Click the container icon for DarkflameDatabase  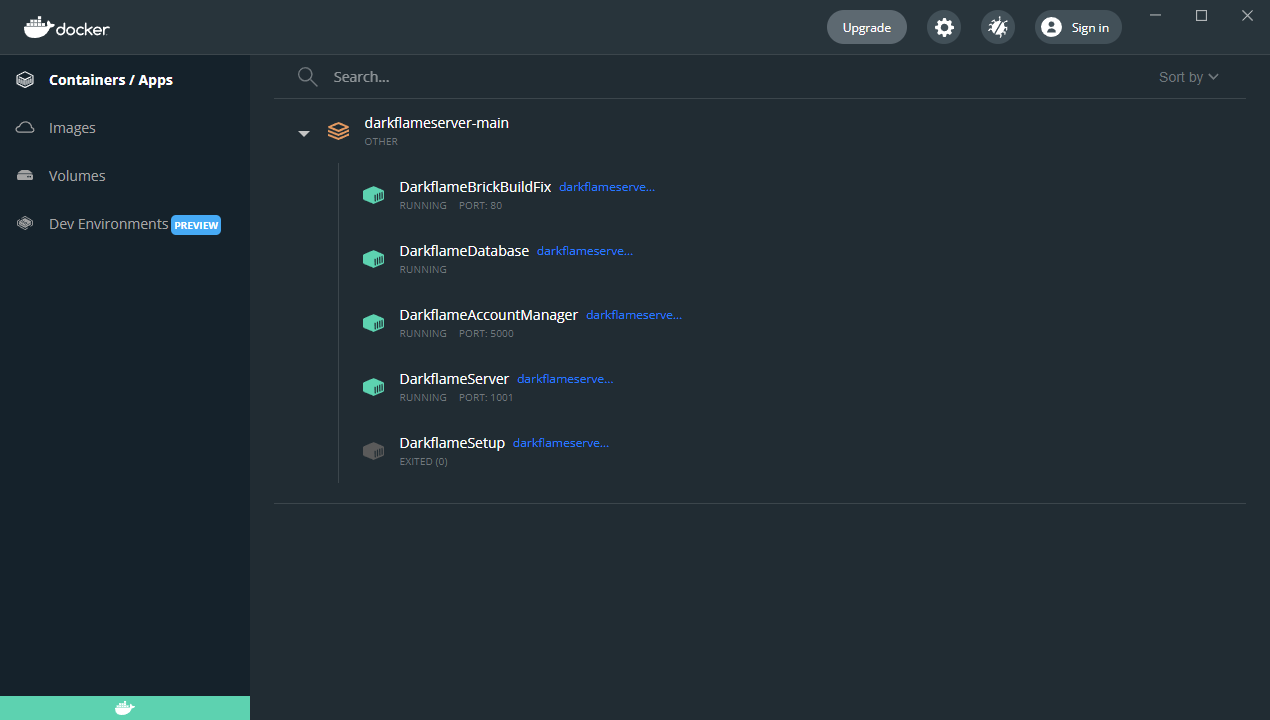pyautogui.click(x=373, y=258)
